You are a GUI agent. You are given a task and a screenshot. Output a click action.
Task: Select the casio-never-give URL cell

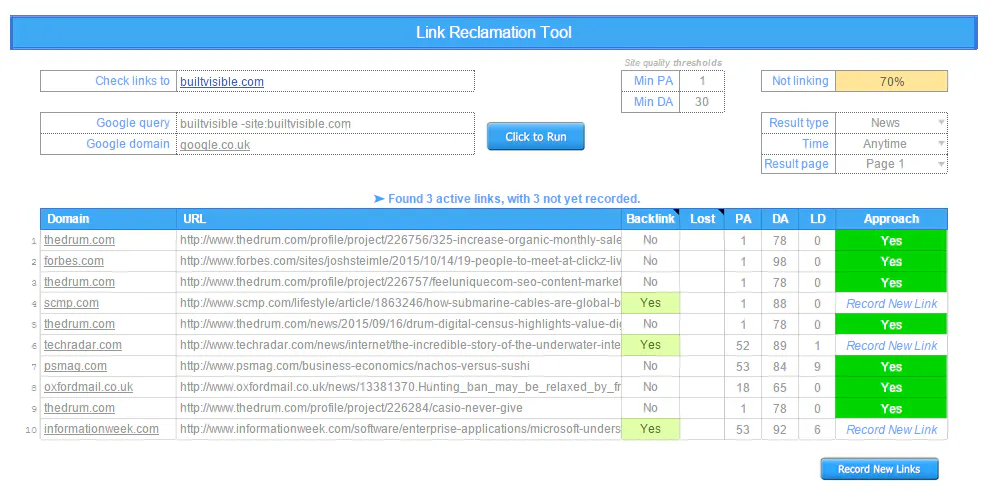[399, 408]
